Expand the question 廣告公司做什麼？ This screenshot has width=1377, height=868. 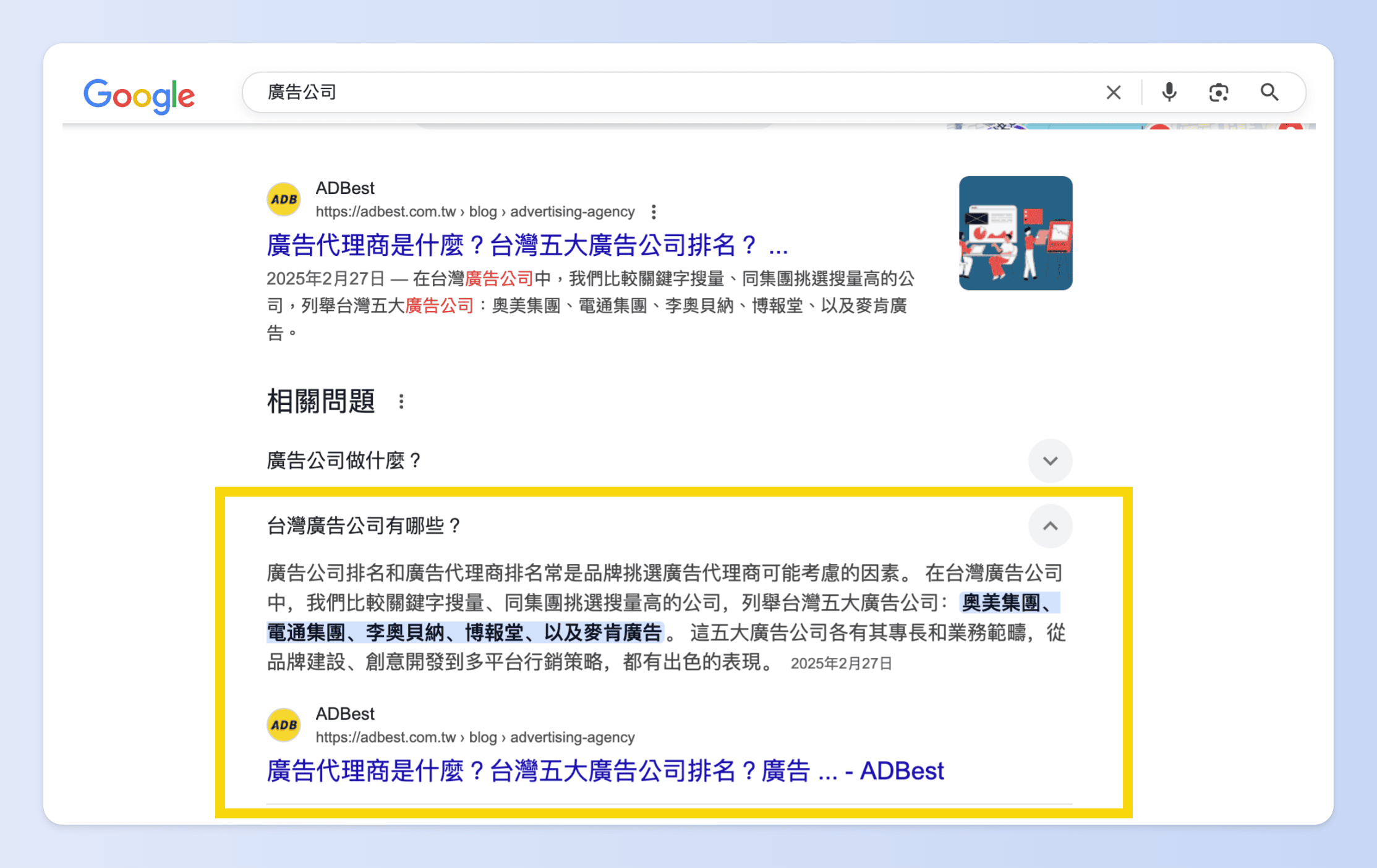(x=1049, y=461)
